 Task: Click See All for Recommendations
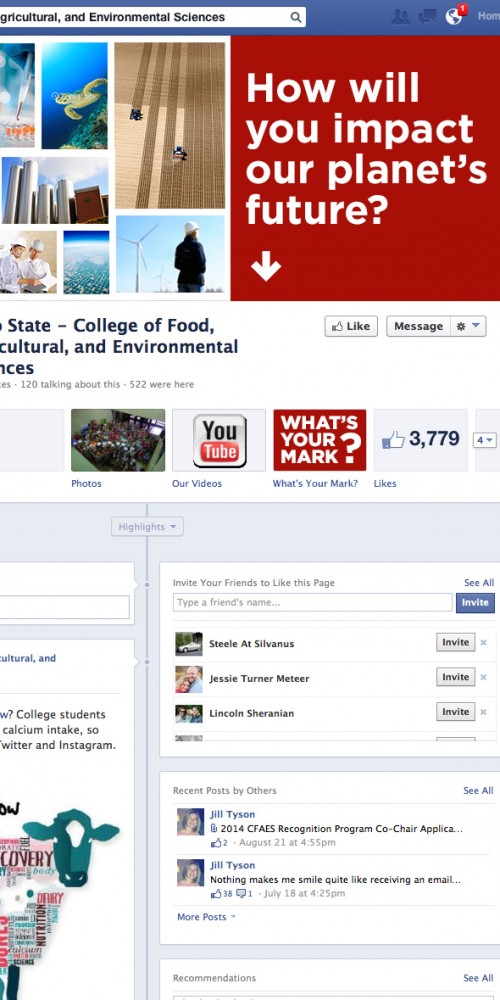478,978
